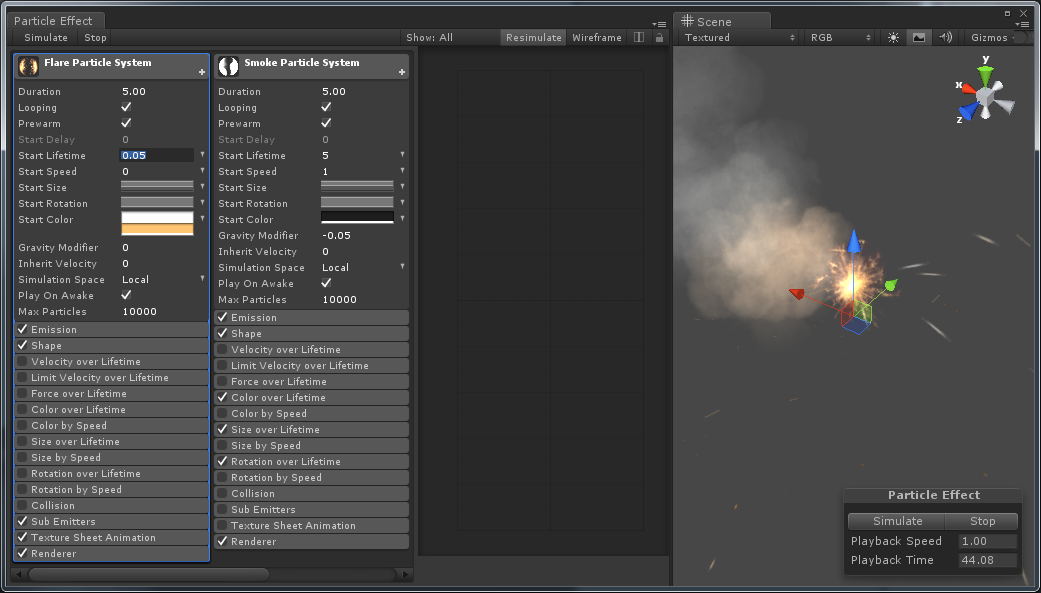Switch to the Scene tab
1041x593 pixels.
click(722, 21)
